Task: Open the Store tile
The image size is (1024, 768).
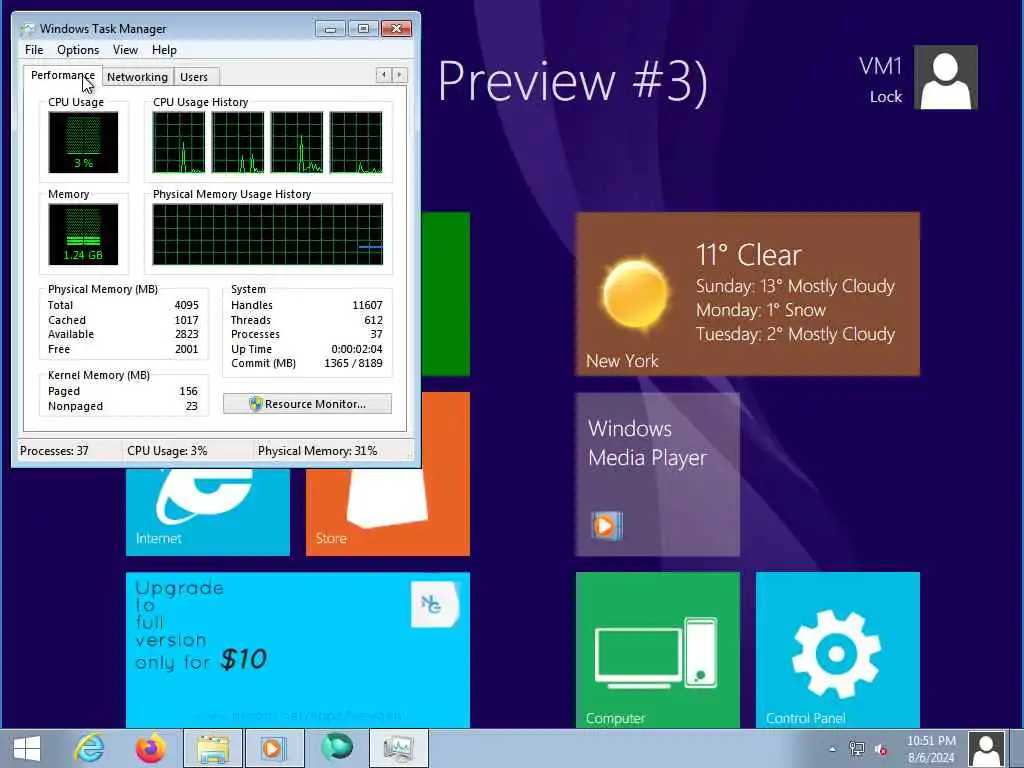Action: pyautogui.click(x=387, y=511)
